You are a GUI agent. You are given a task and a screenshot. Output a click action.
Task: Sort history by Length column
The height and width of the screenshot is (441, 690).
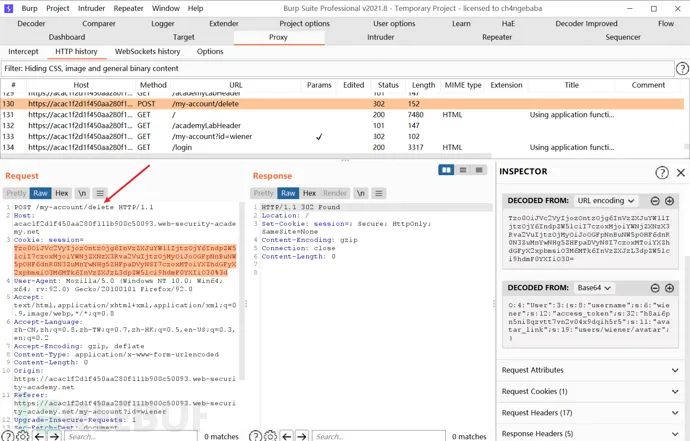423,85
